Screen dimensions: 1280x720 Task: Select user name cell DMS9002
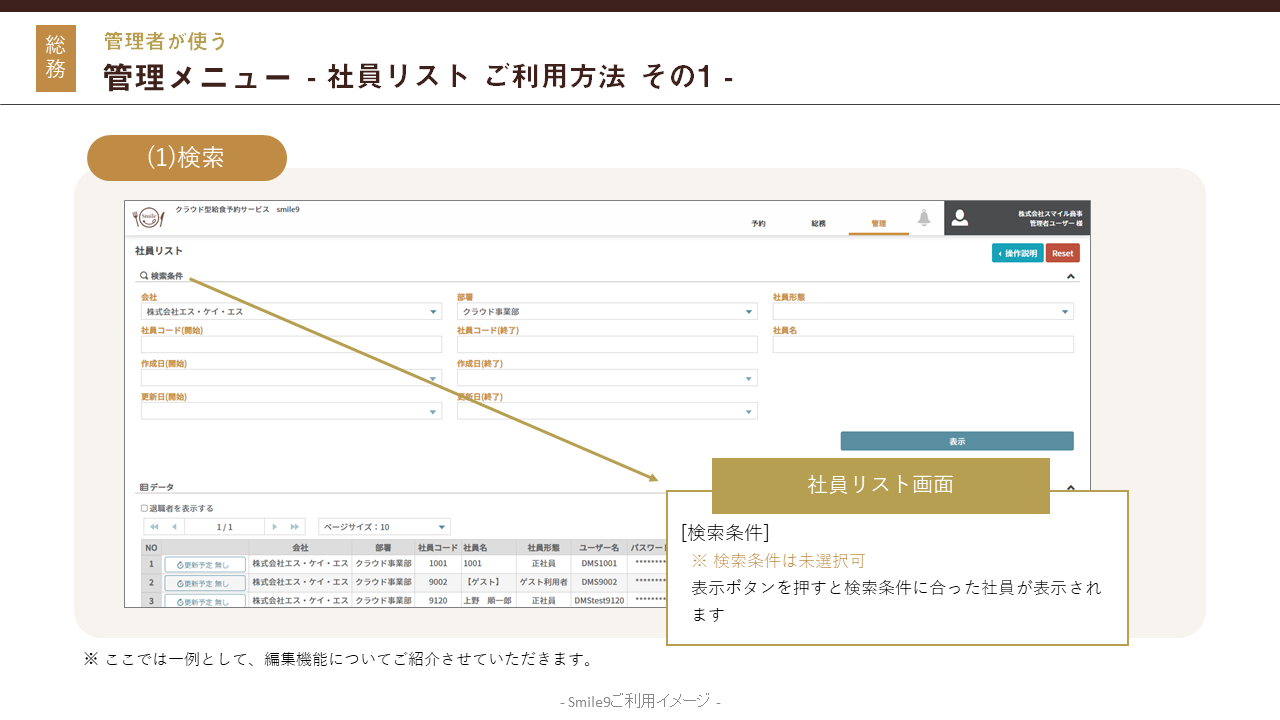(599, 582)
